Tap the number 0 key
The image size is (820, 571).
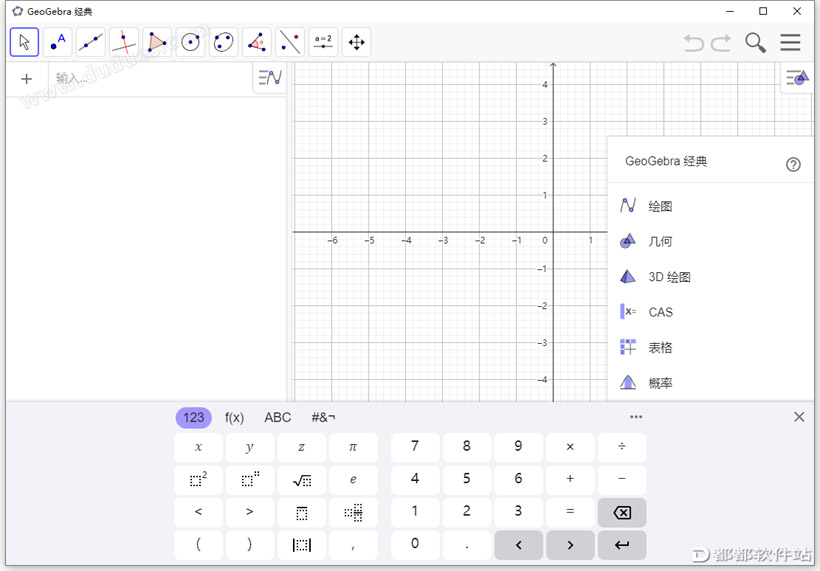pyautogui.click(x=415, y=545)
